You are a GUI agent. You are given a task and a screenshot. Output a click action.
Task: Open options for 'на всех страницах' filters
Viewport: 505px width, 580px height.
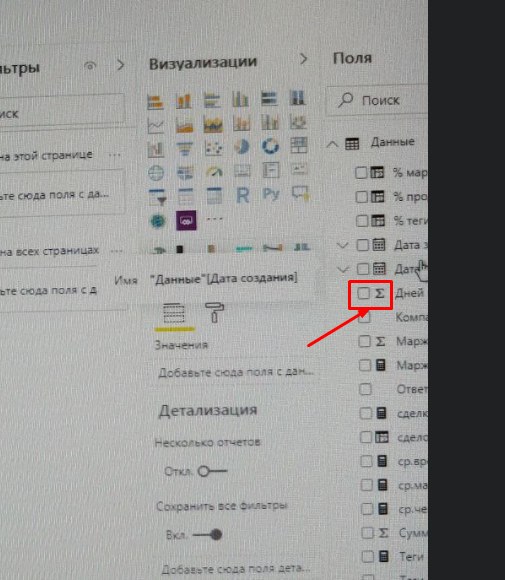116,251
